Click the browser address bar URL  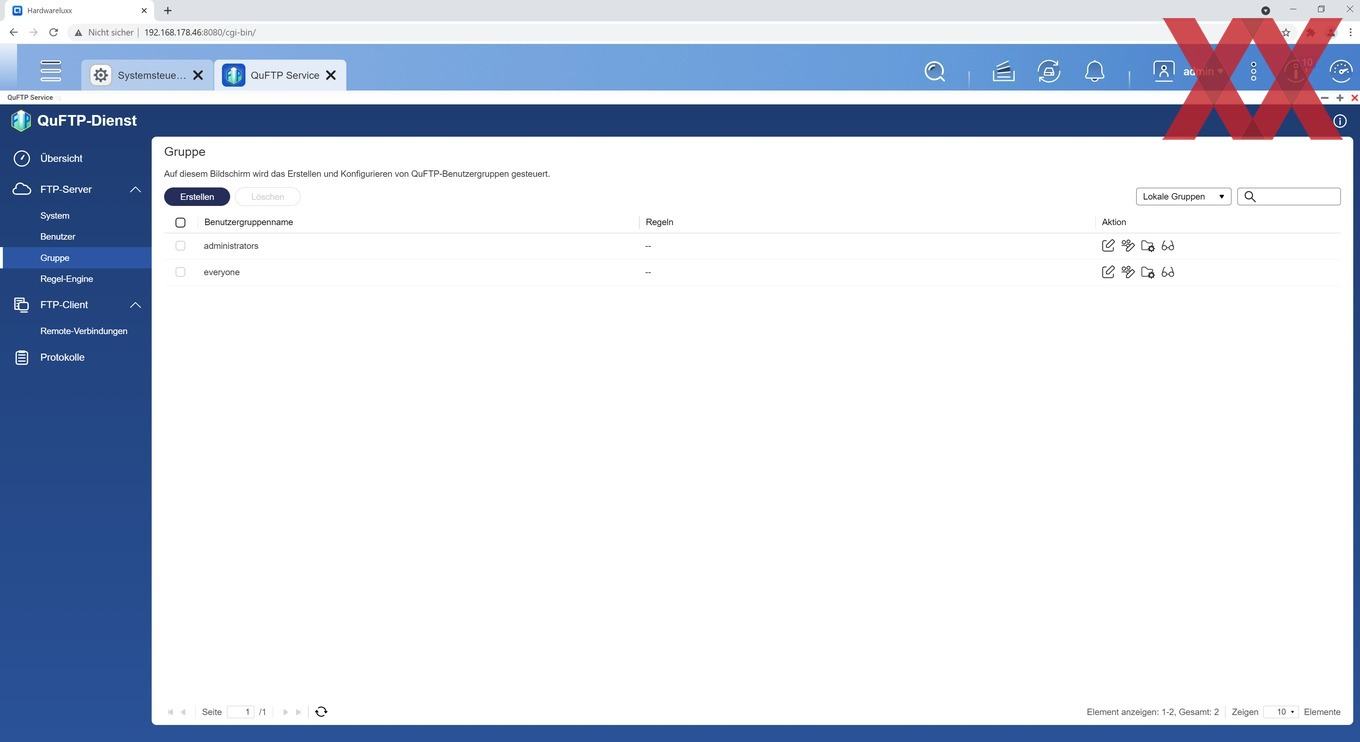(200, 32)
